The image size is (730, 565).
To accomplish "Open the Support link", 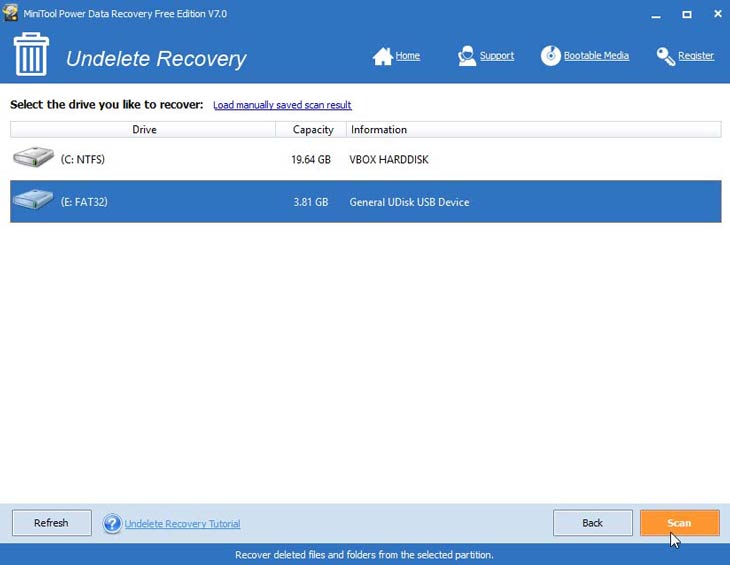I will click(497, 56).
